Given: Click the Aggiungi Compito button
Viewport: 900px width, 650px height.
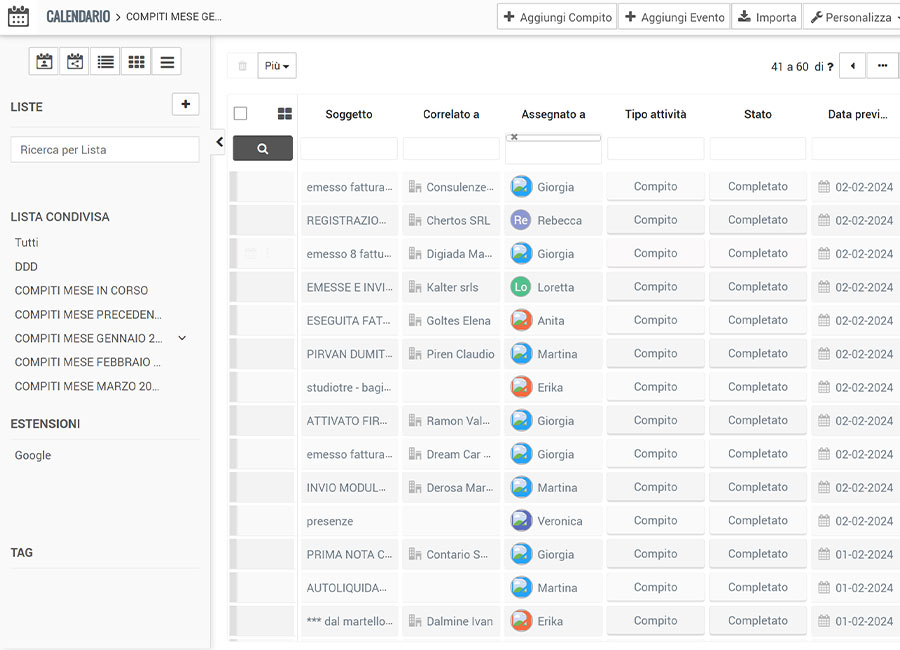Looking at the screenshot, I should click(557, 17).
